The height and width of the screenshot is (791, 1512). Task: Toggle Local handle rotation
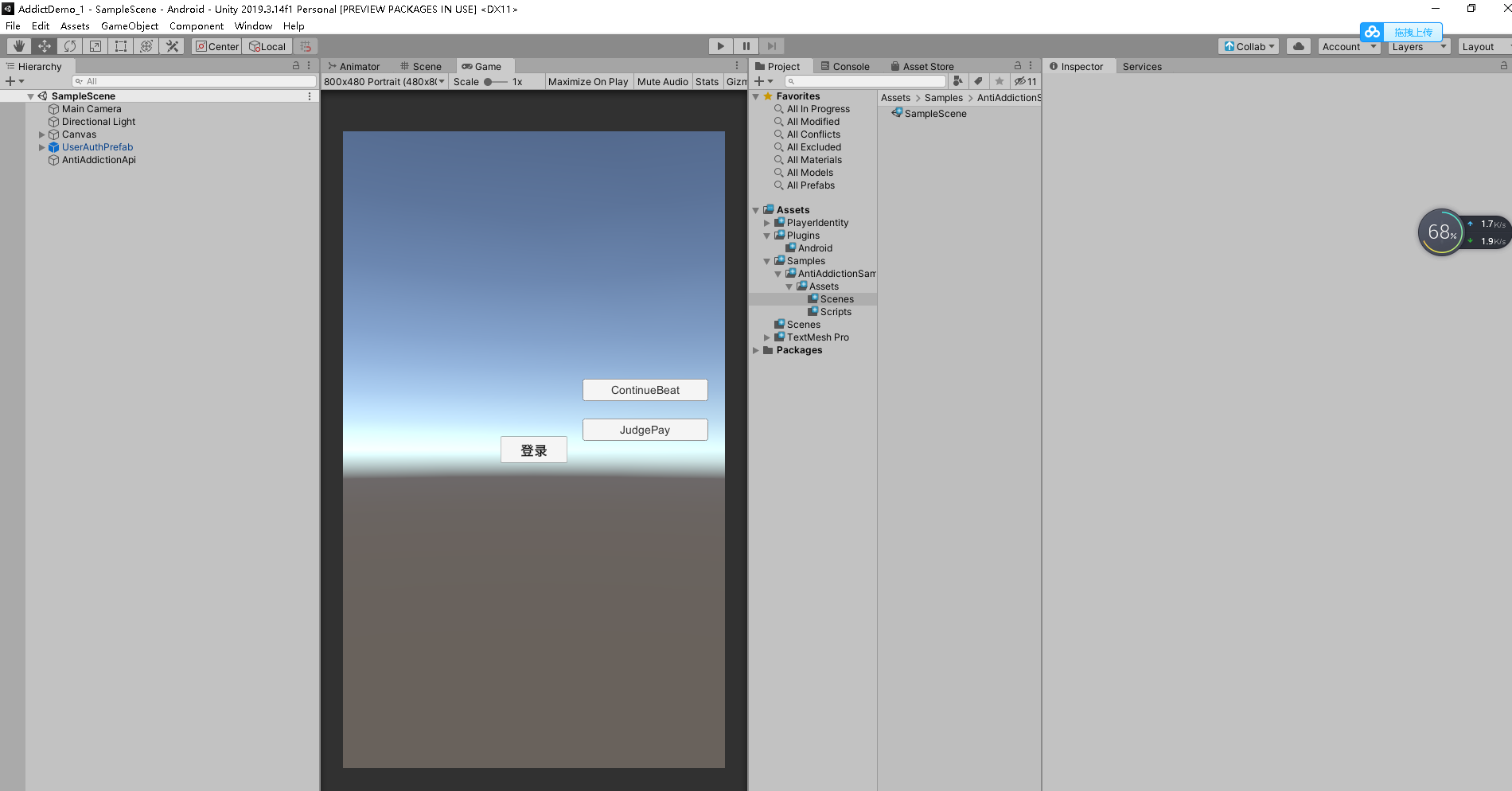(x=267, y=46)
